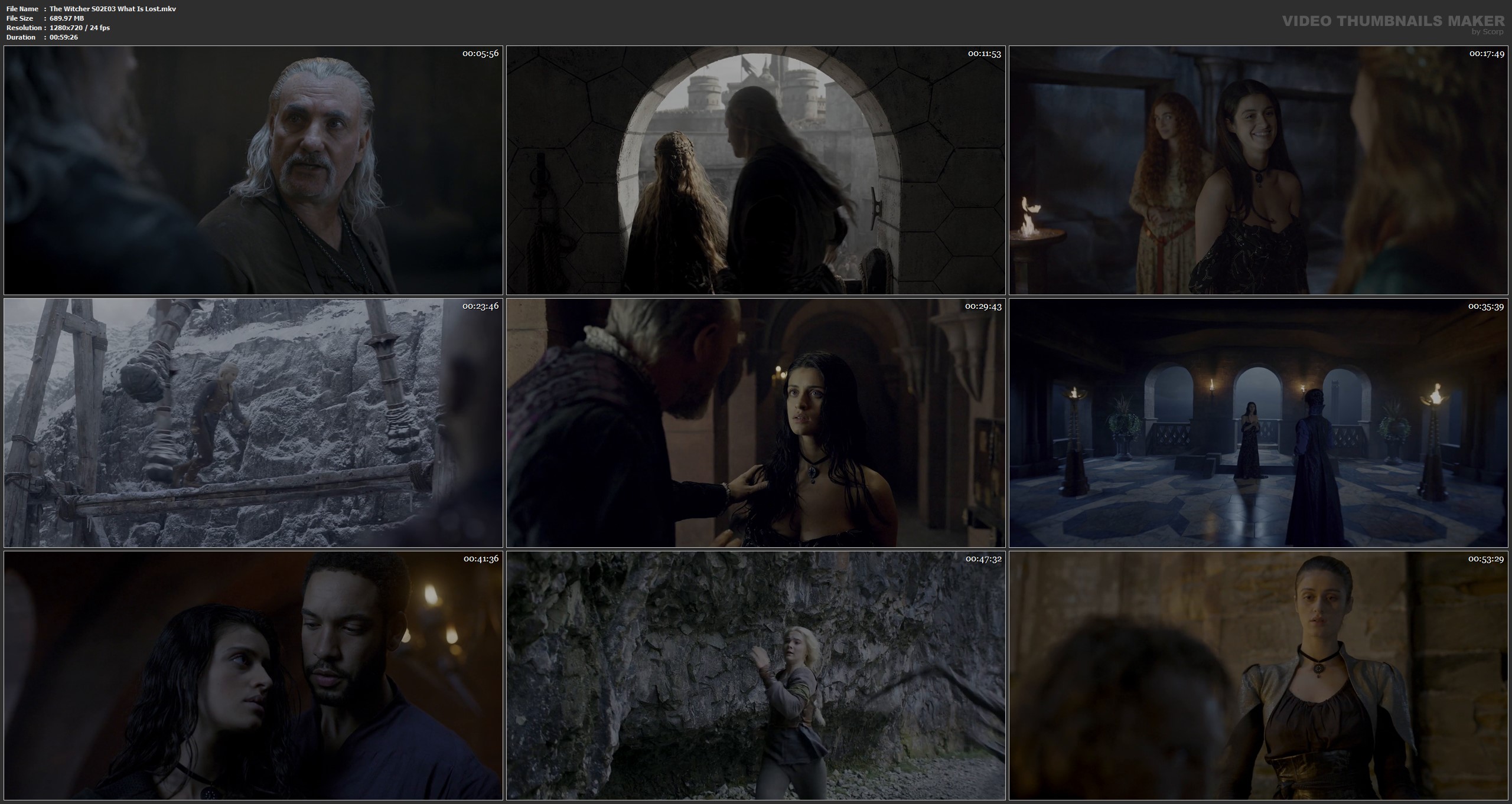Screen dimensions: 1512x804
Task: Select the castle archway thumbnail at 00:11:53
Action: (x=755, y=170)
